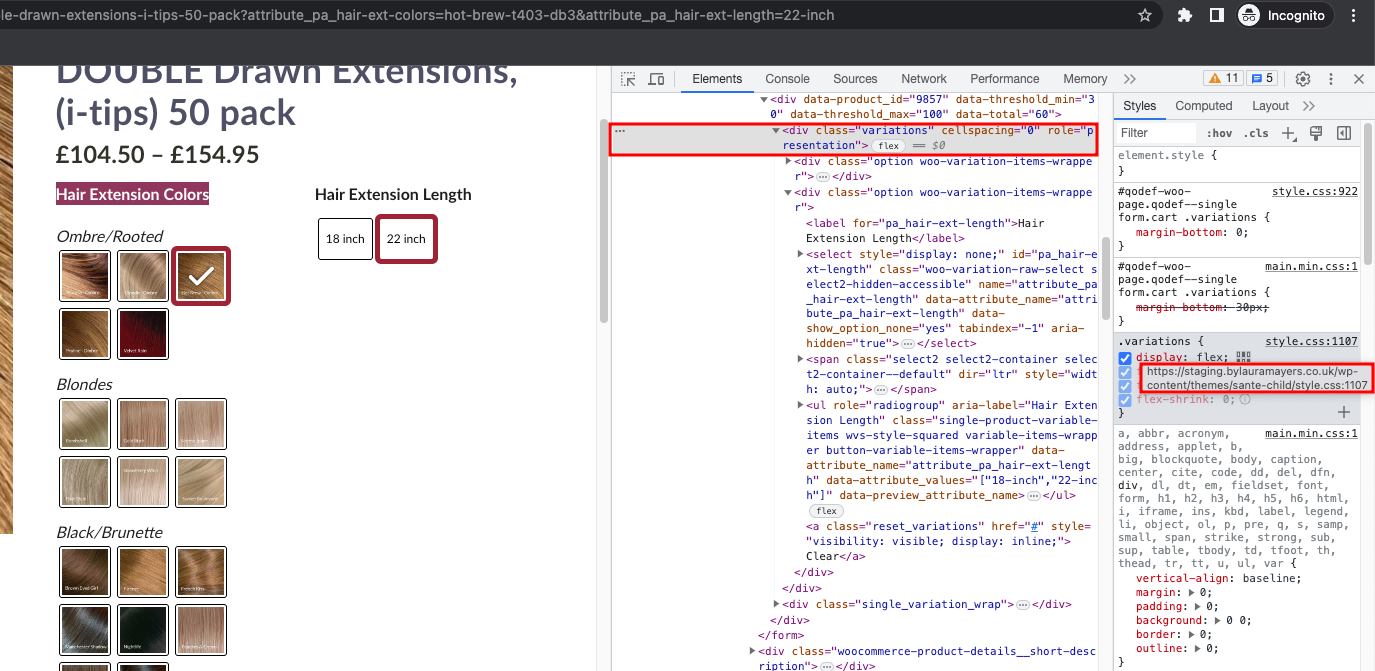Open the Chrome extensions puzzle icon
1375x671 pixels.
1186,15
